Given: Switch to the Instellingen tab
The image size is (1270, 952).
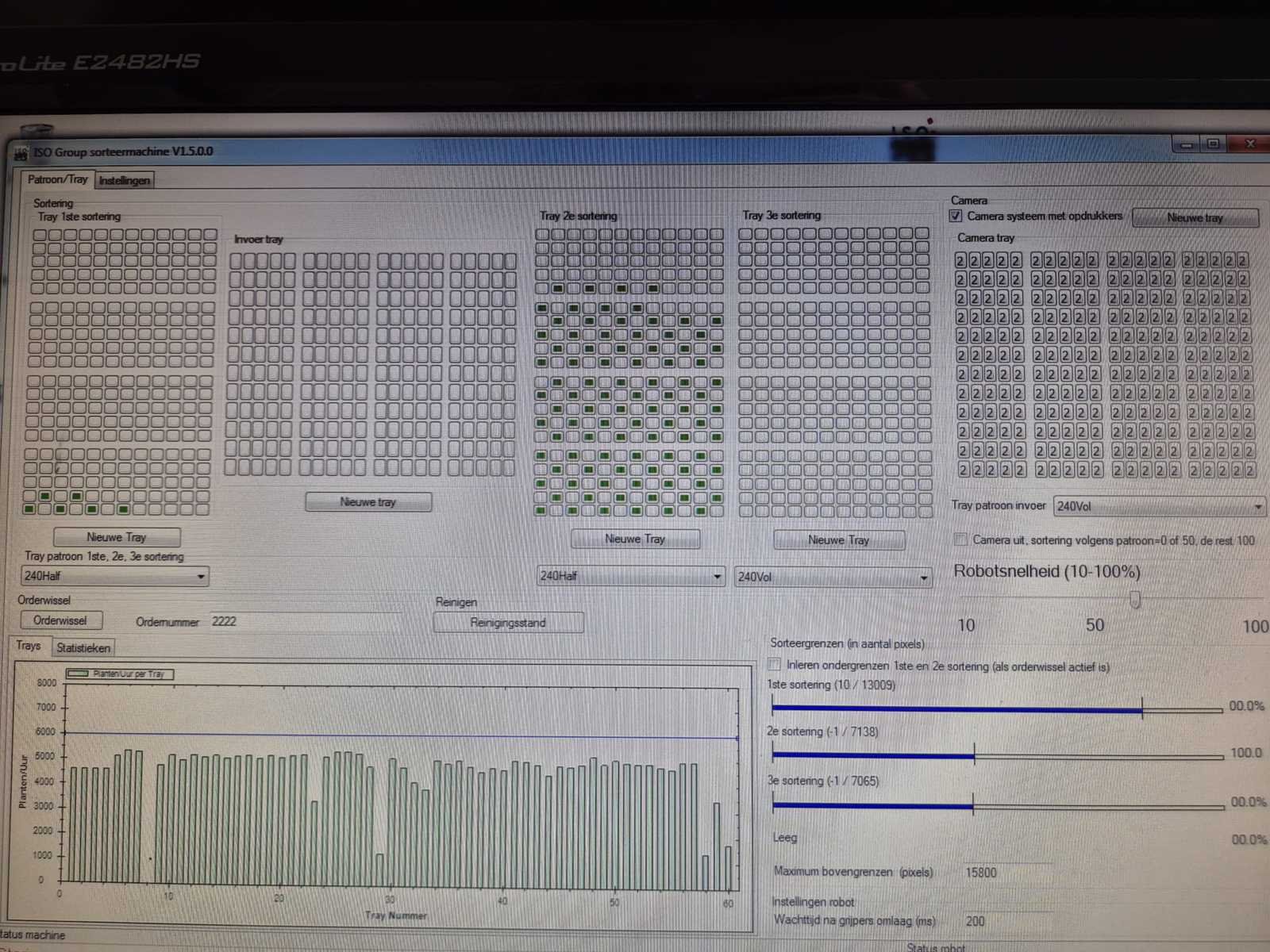Looking at the screenshot, I should [x=124, y=180].
